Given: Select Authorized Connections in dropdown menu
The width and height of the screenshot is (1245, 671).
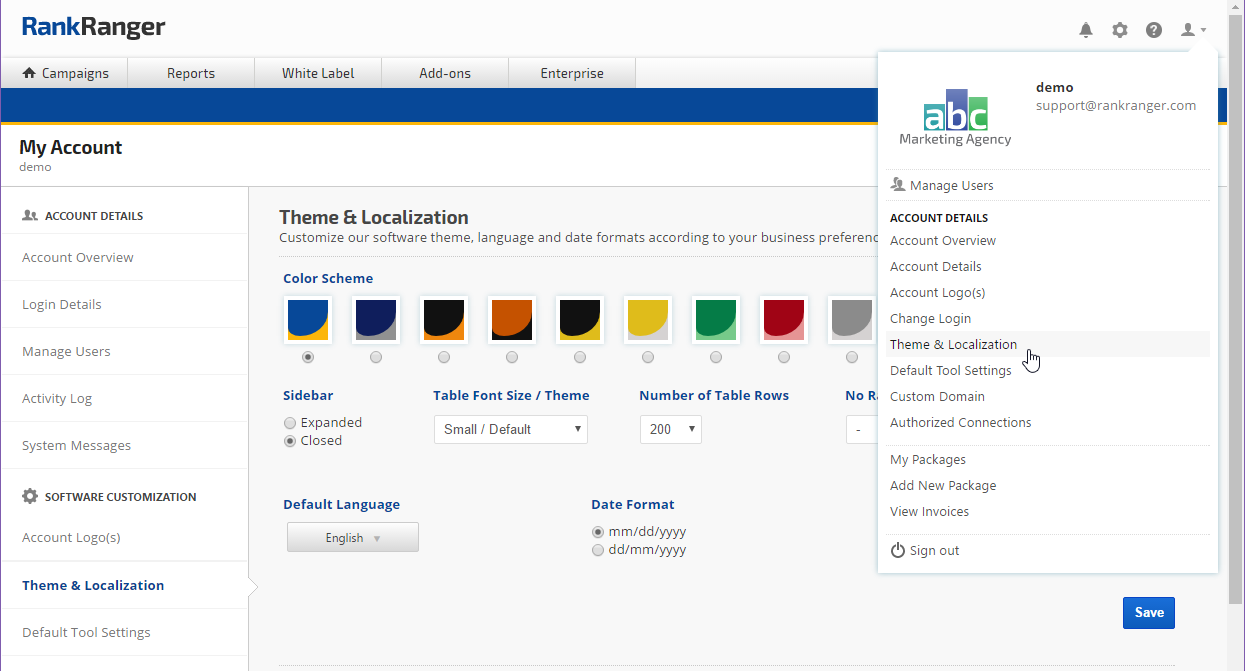Looking at the screenshot, I should 961,422.
